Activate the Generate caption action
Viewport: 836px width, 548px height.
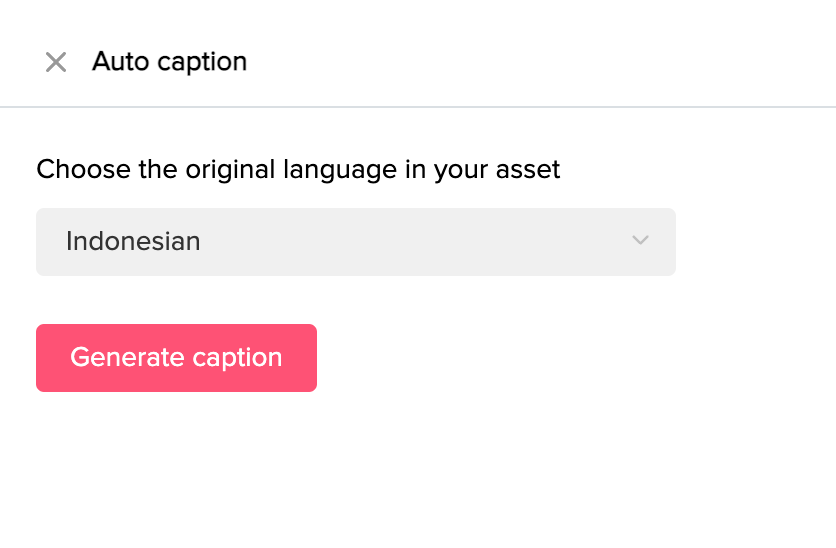click(176, 358)
